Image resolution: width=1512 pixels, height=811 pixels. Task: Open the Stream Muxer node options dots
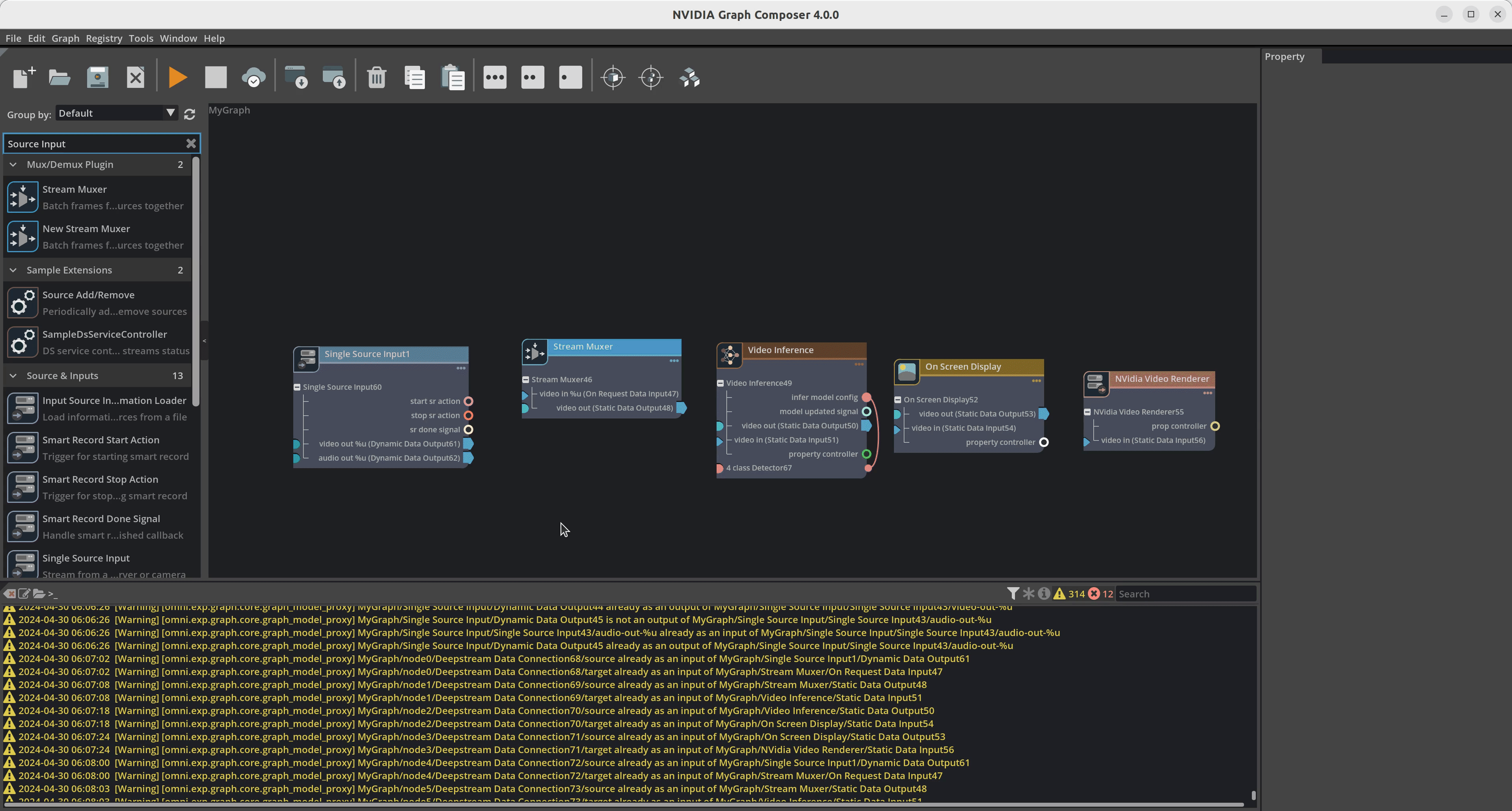674,361
